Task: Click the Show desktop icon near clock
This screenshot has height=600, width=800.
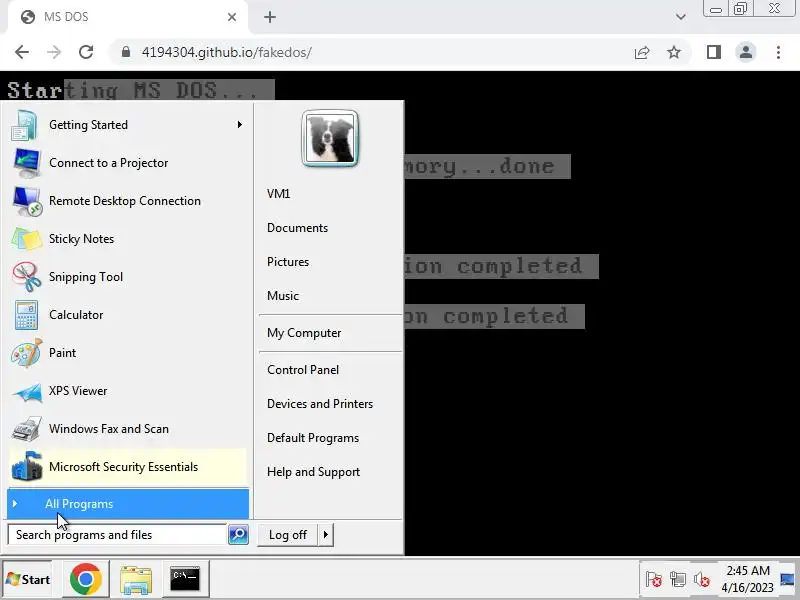Action: tap(787, 579)
